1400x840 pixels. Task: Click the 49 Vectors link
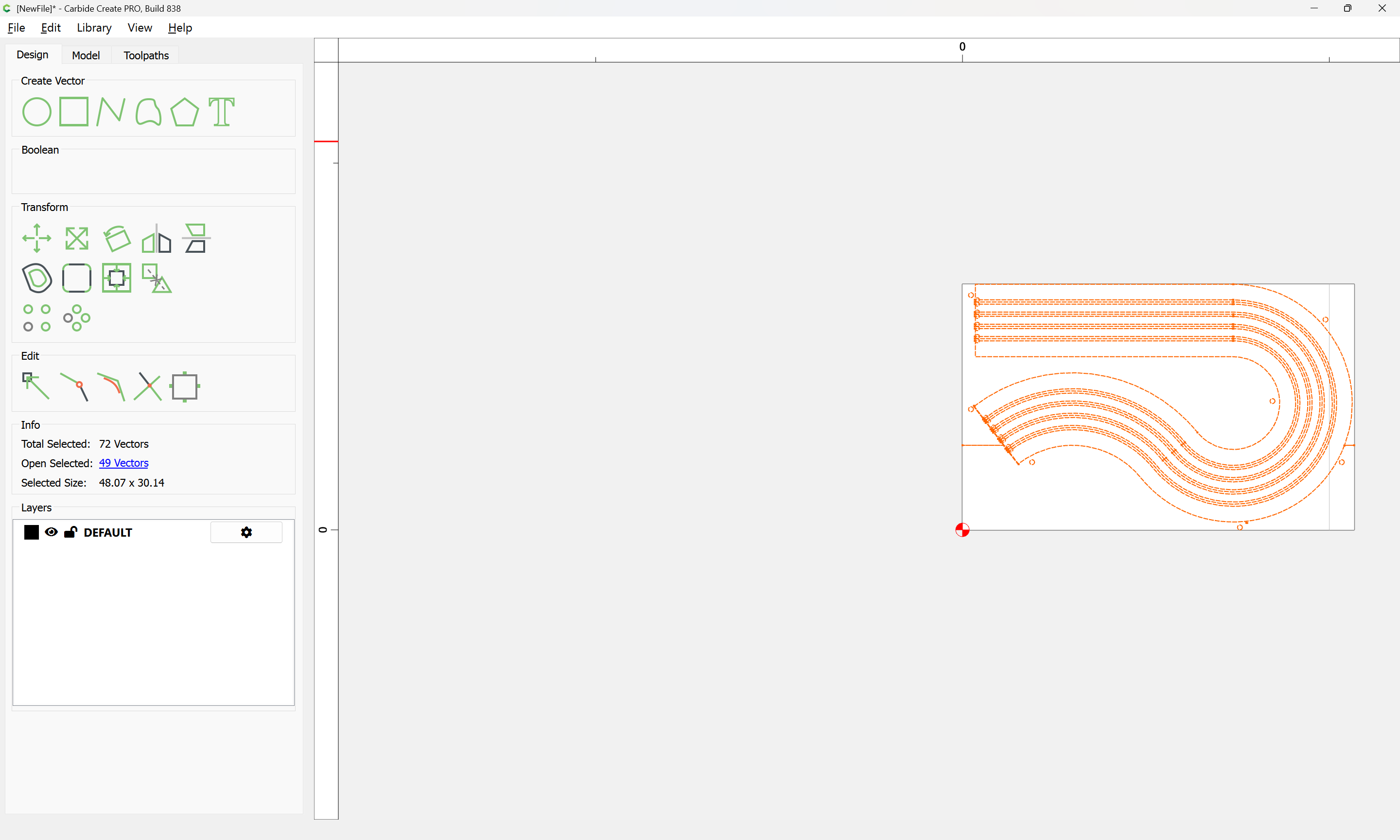pos(123,463)
